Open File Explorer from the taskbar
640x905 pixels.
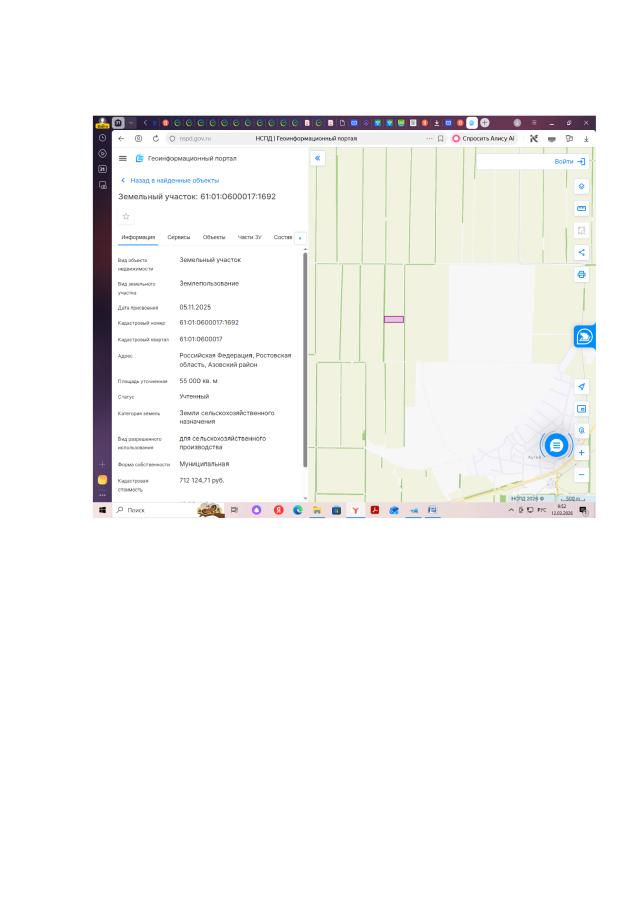[x=317, y=510]
